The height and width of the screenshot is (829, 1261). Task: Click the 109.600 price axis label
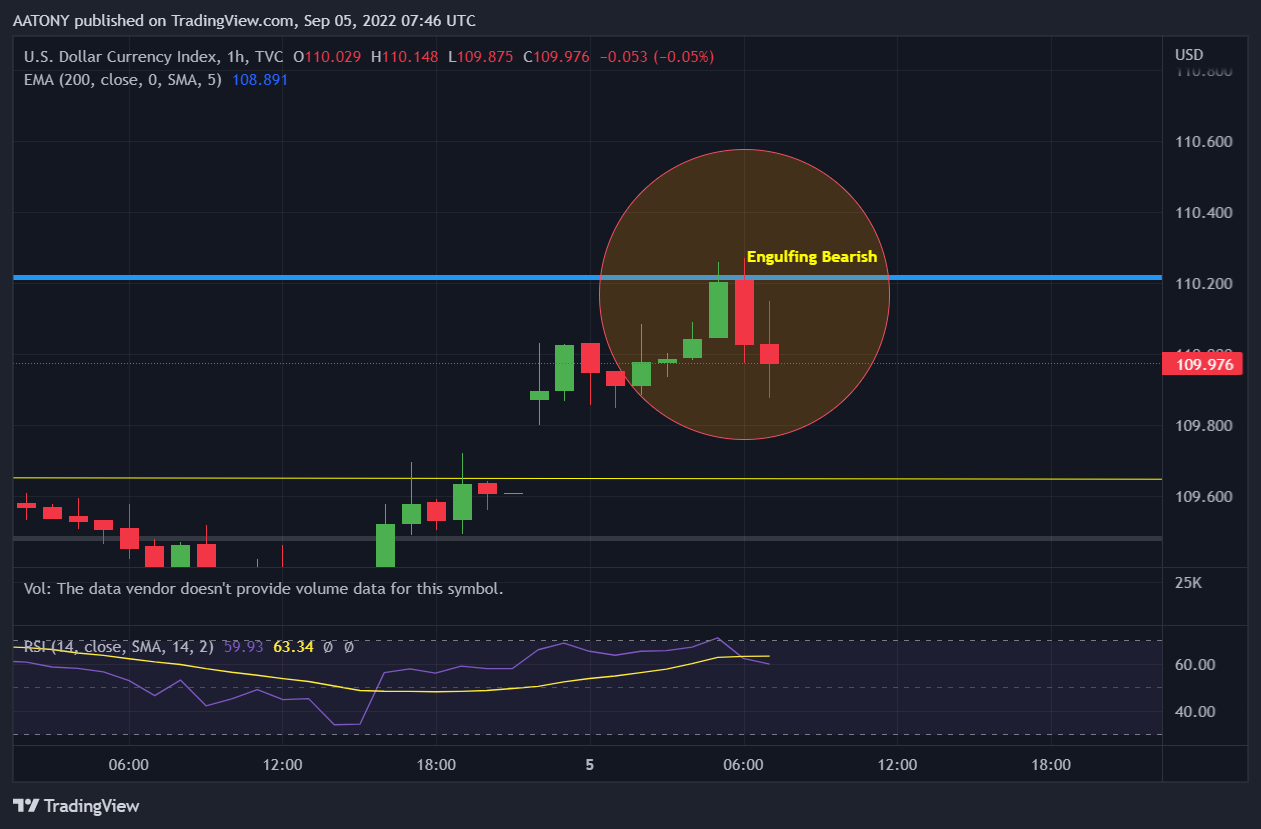pos(1203,497)
